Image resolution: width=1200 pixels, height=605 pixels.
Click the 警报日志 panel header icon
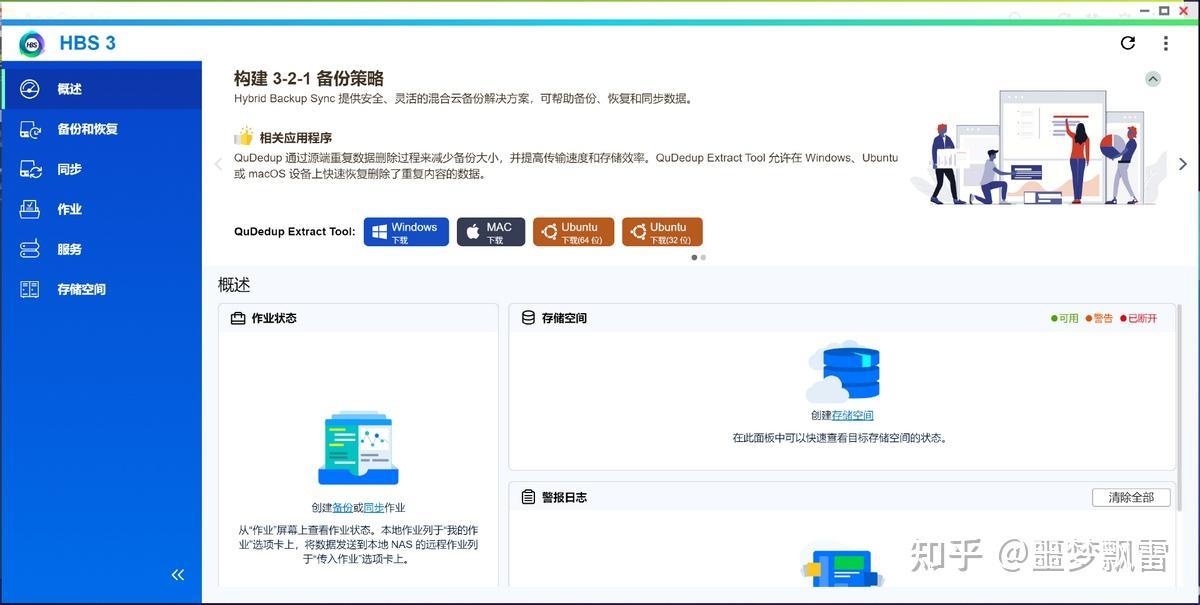pos(528,497)
